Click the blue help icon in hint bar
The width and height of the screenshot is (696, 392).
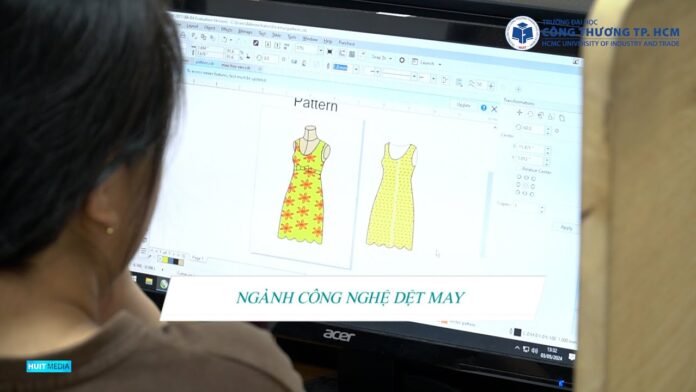tap(483, 107)
